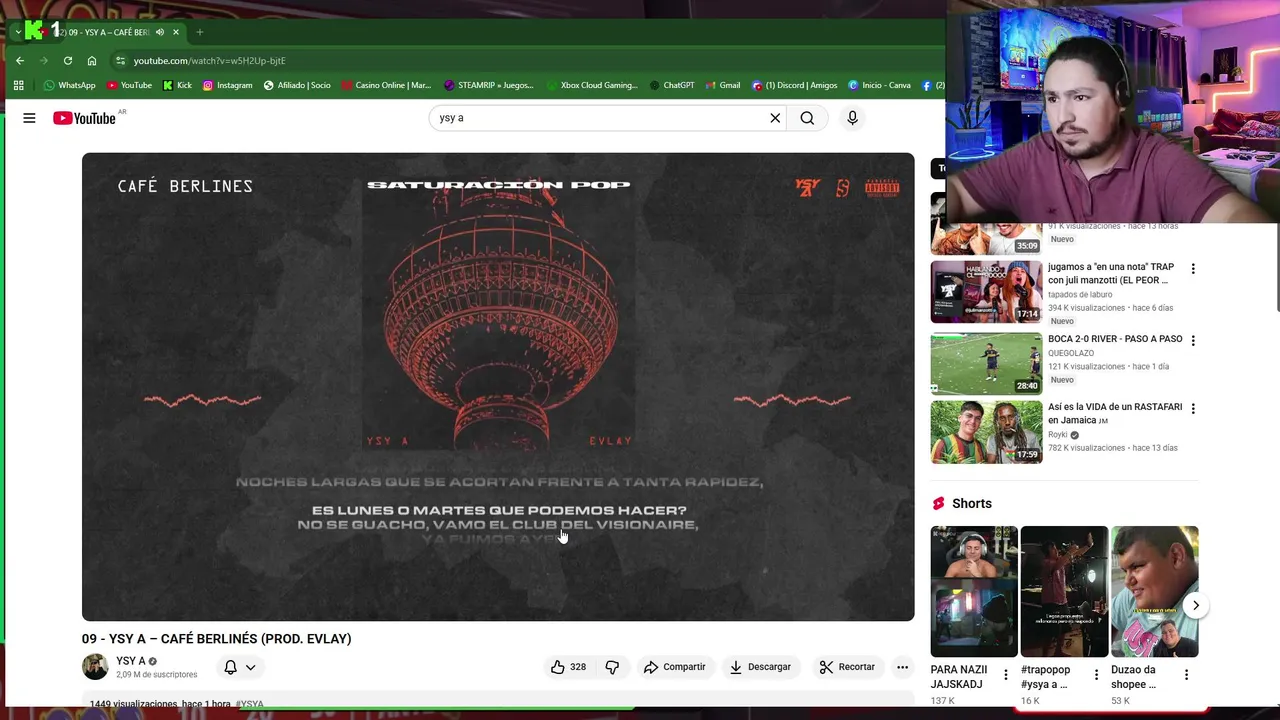Click the Café Berlinés video player
This screenshot has height=720, width=1280.
(498, 387)
